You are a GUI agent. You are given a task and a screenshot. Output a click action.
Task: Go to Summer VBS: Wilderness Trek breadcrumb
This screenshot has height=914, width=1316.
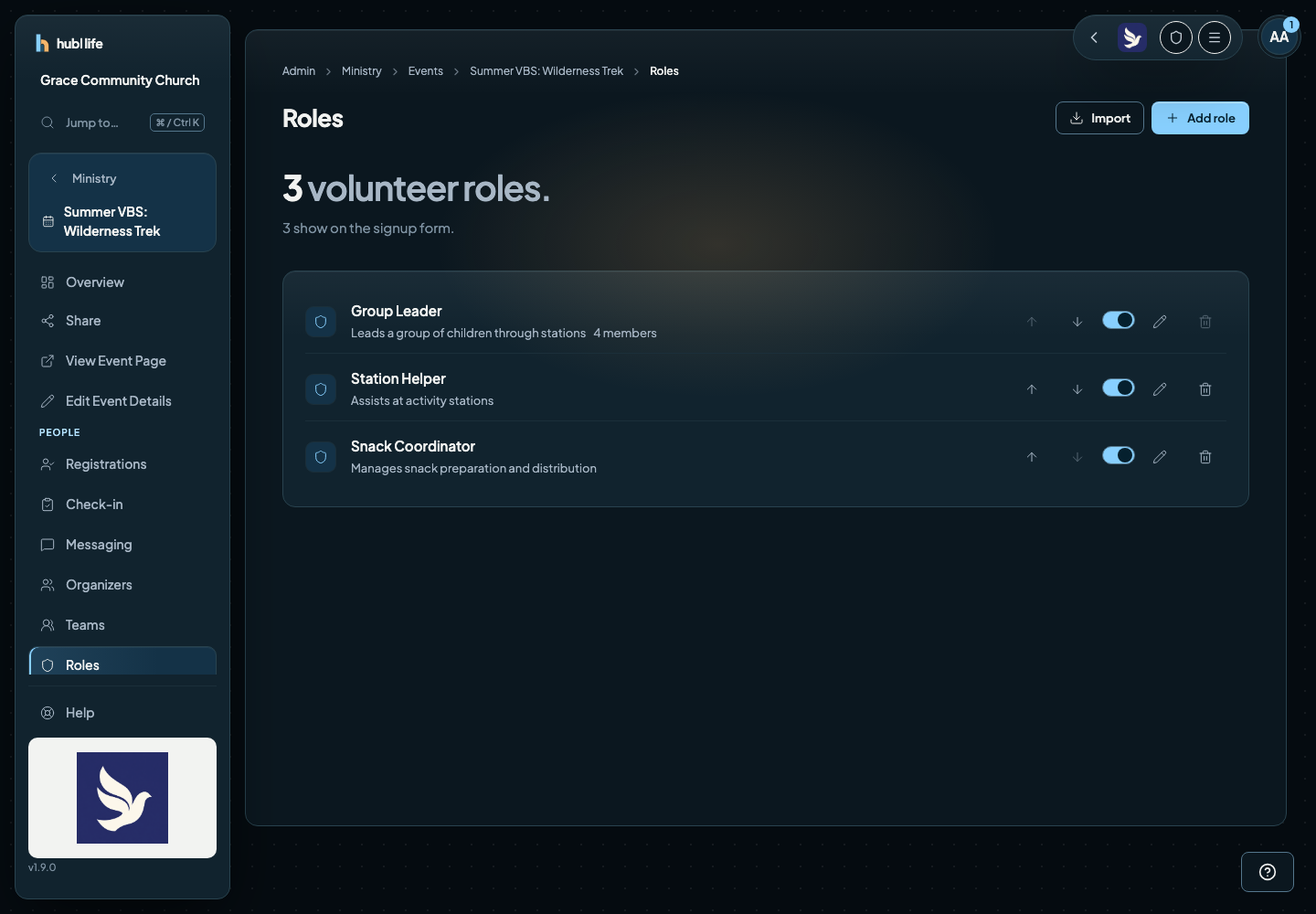pyautogui.click(x=547, y=71)
